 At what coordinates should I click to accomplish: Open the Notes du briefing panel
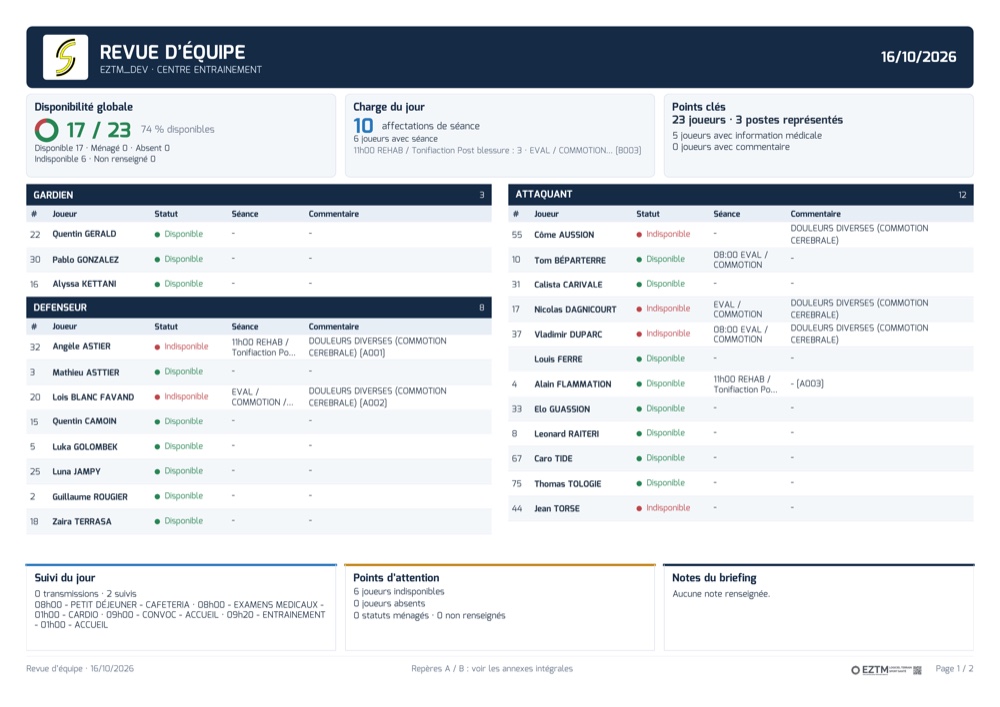point(819,608)
